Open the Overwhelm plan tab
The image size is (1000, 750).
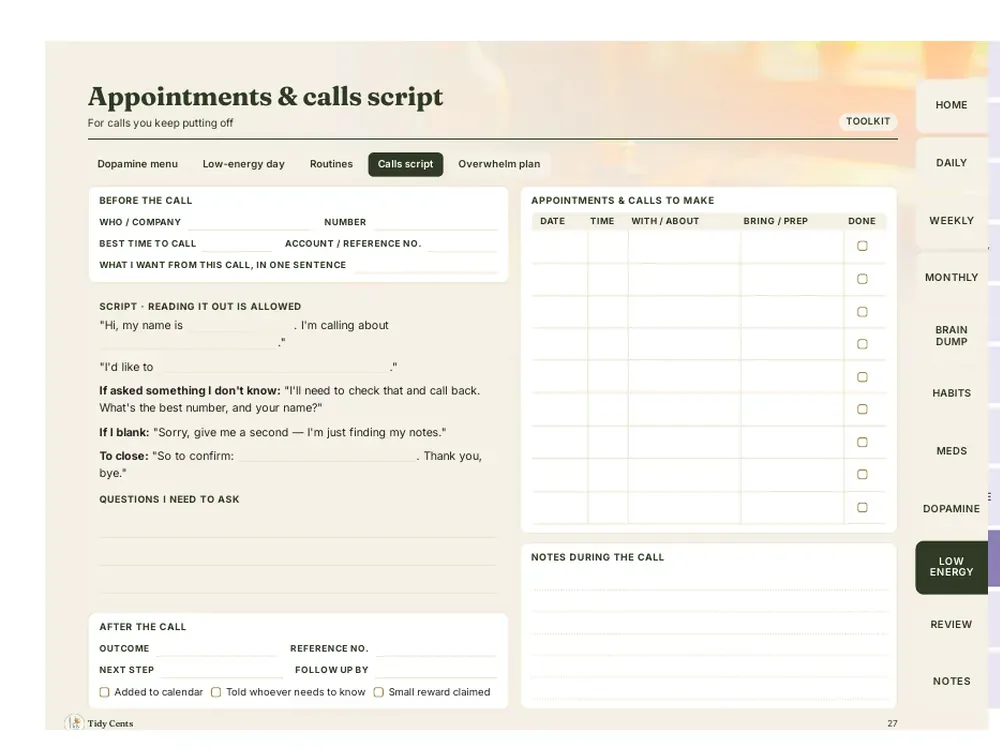click(x=499, y=164)
